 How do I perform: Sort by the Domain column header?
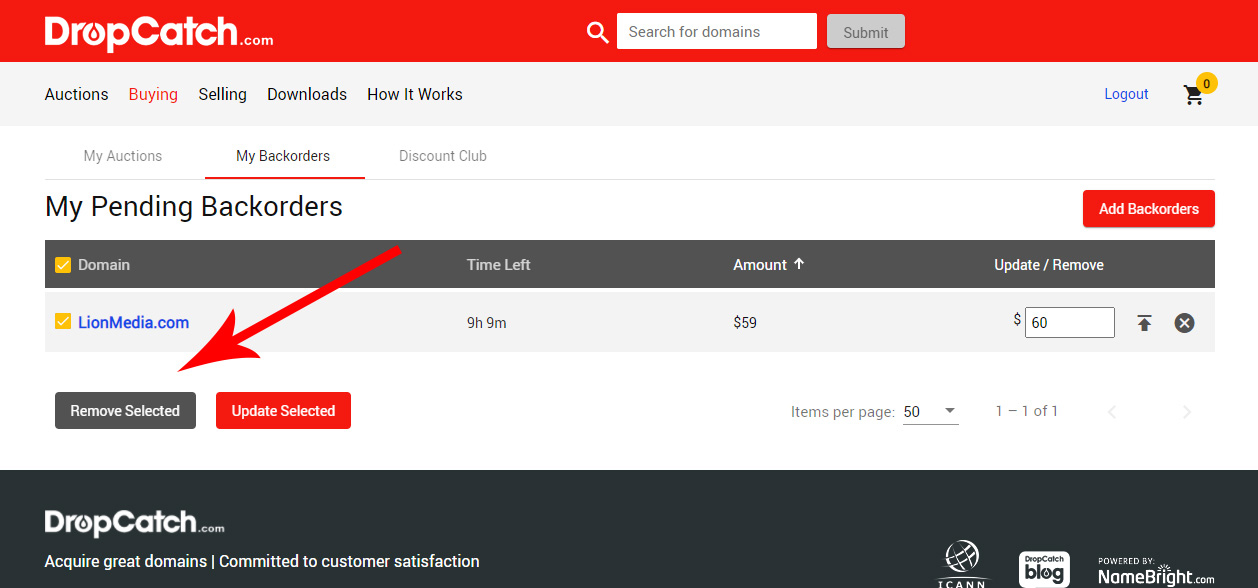pos(104,265)
